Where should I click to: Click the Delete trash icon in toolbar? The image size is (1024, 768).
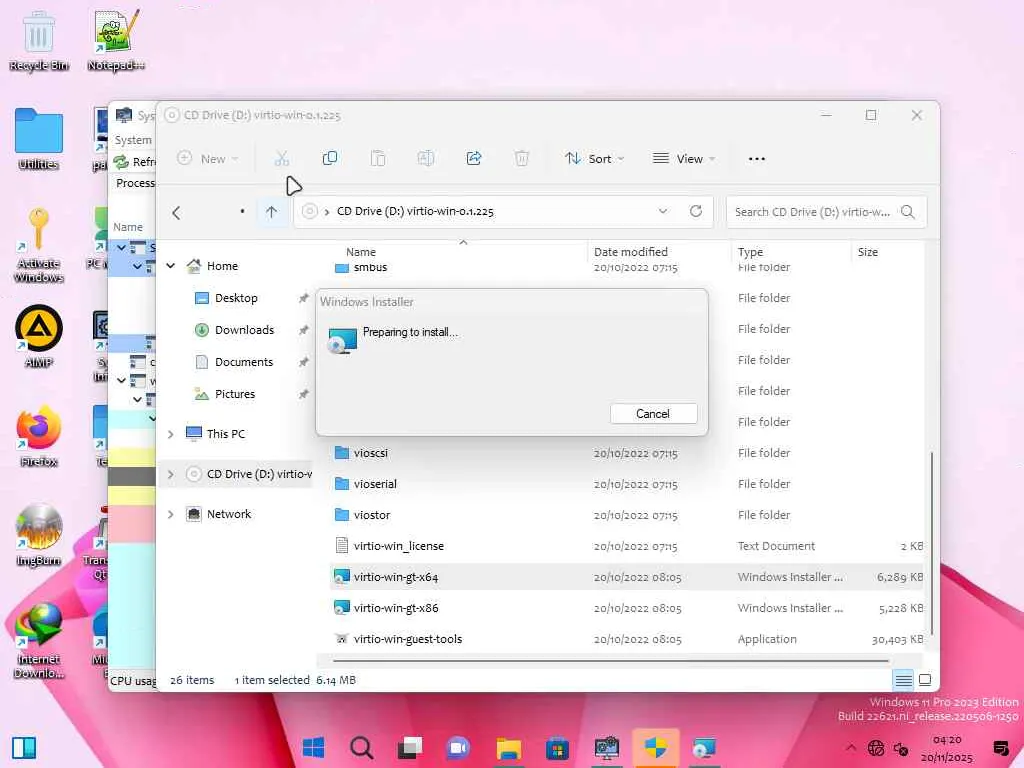pos(522,159)
